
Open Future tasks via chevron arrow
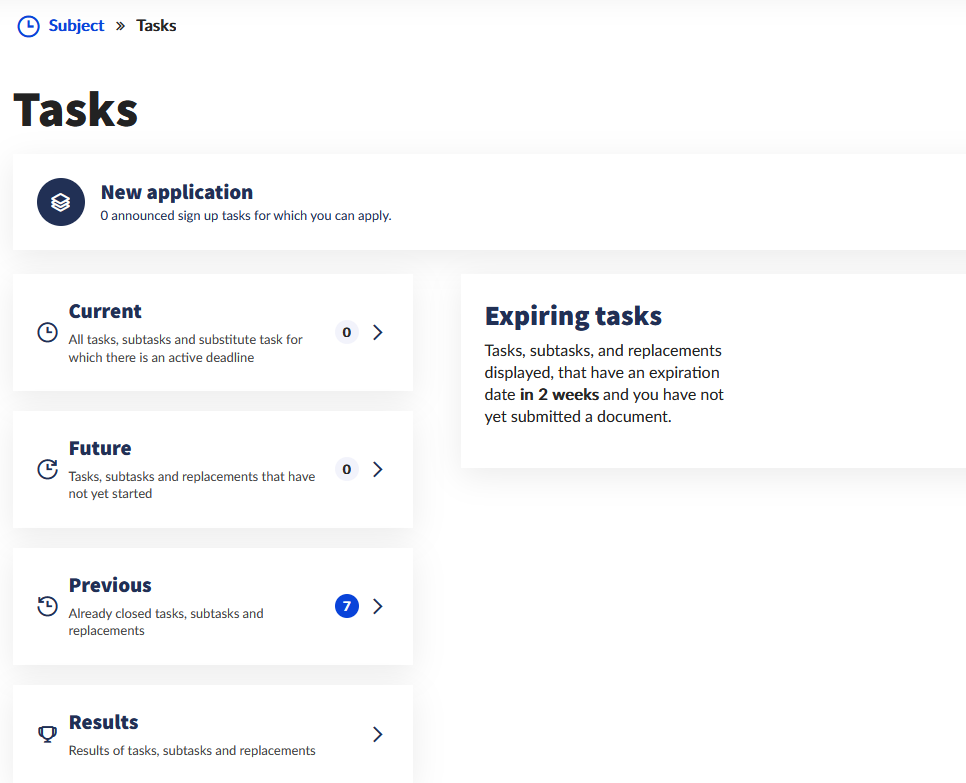click(378, 469)
